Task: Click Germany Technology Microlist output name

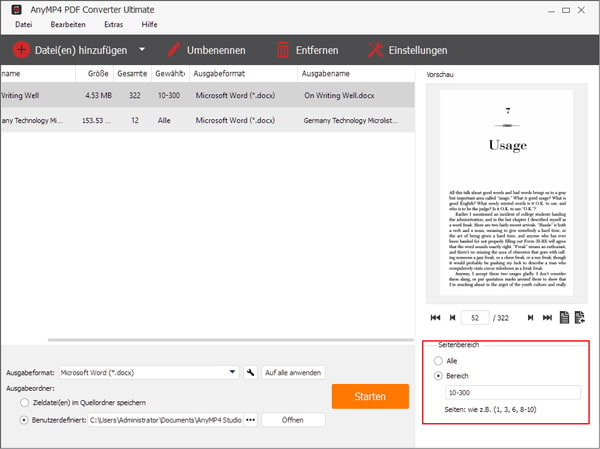Action: (351, 121)
